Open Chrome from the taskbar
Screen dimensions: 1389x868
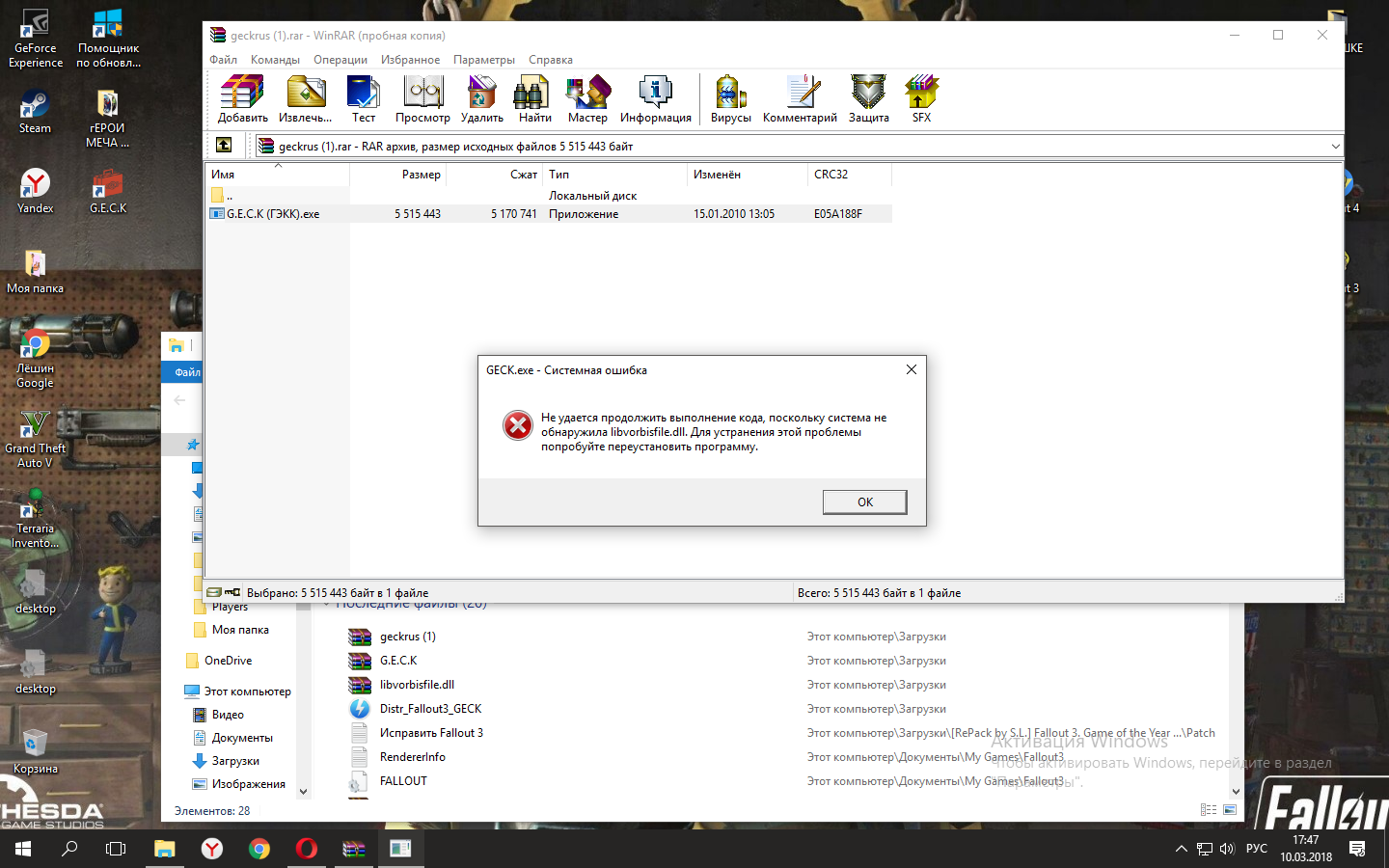pyautogui.click(x=259, y=849)
